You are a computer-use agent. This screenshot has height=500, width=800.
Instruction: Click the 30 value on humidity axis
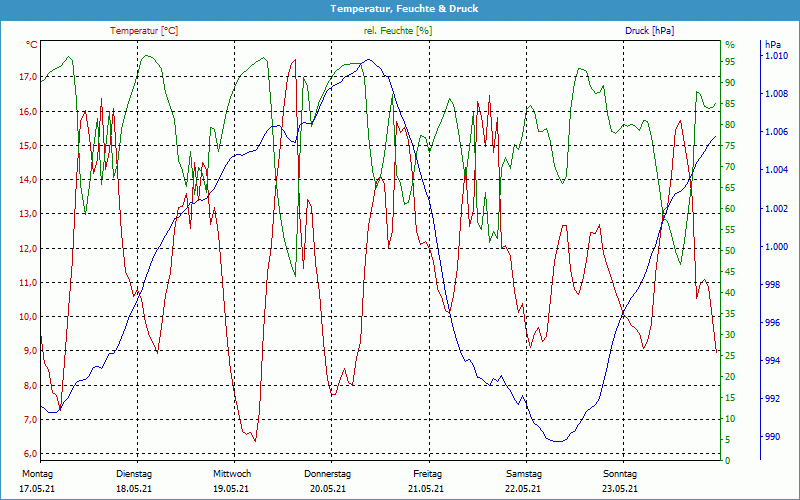tap(730, 335)
